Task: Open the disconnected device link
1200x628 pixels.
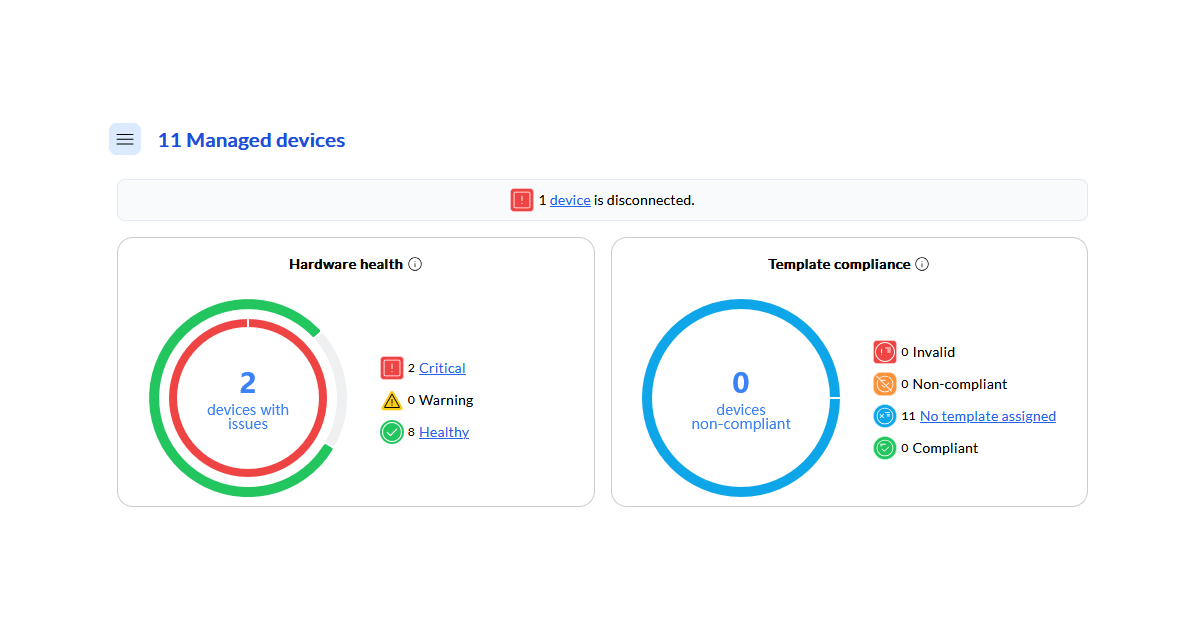Action: [570, 200]
